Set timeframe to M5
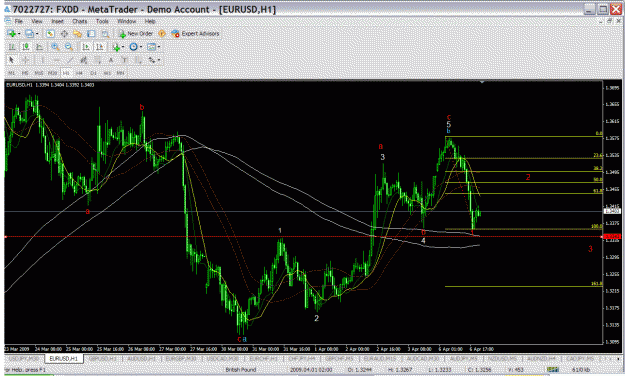625x376 pixels. point(25,73)
